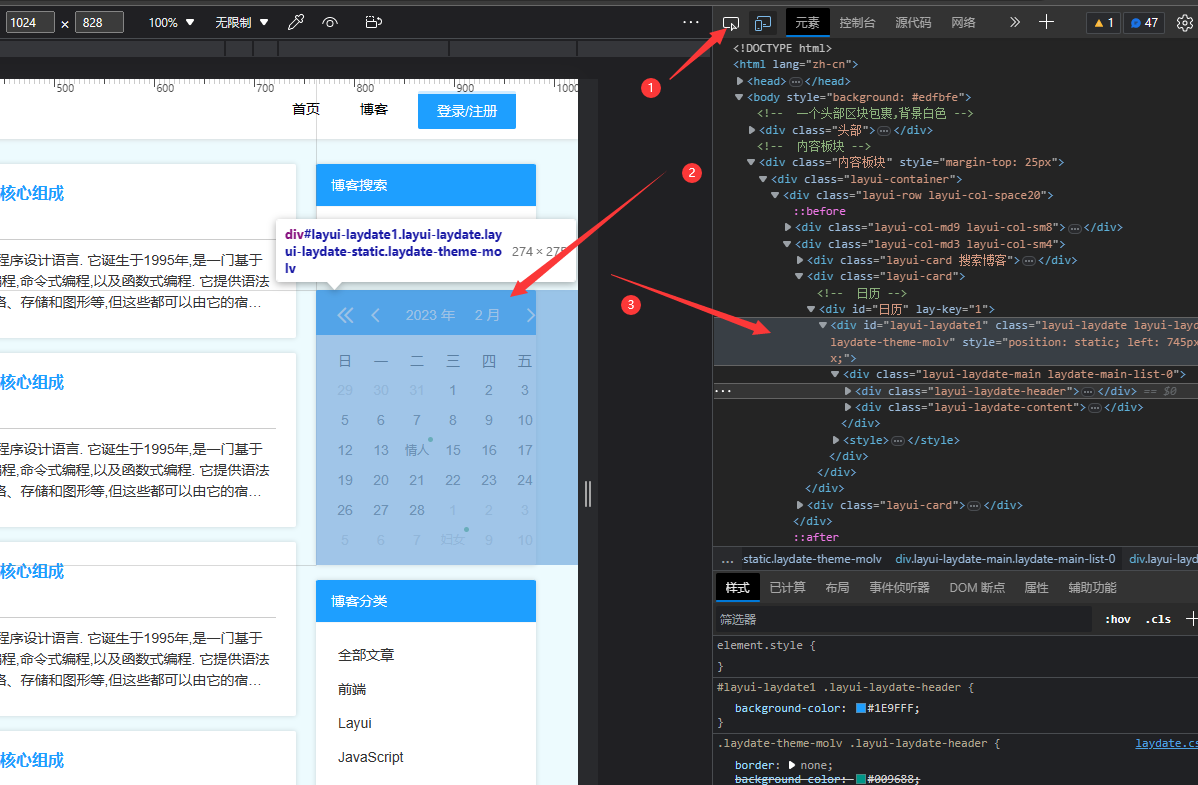Select the 前端 category

pos(352,689)
